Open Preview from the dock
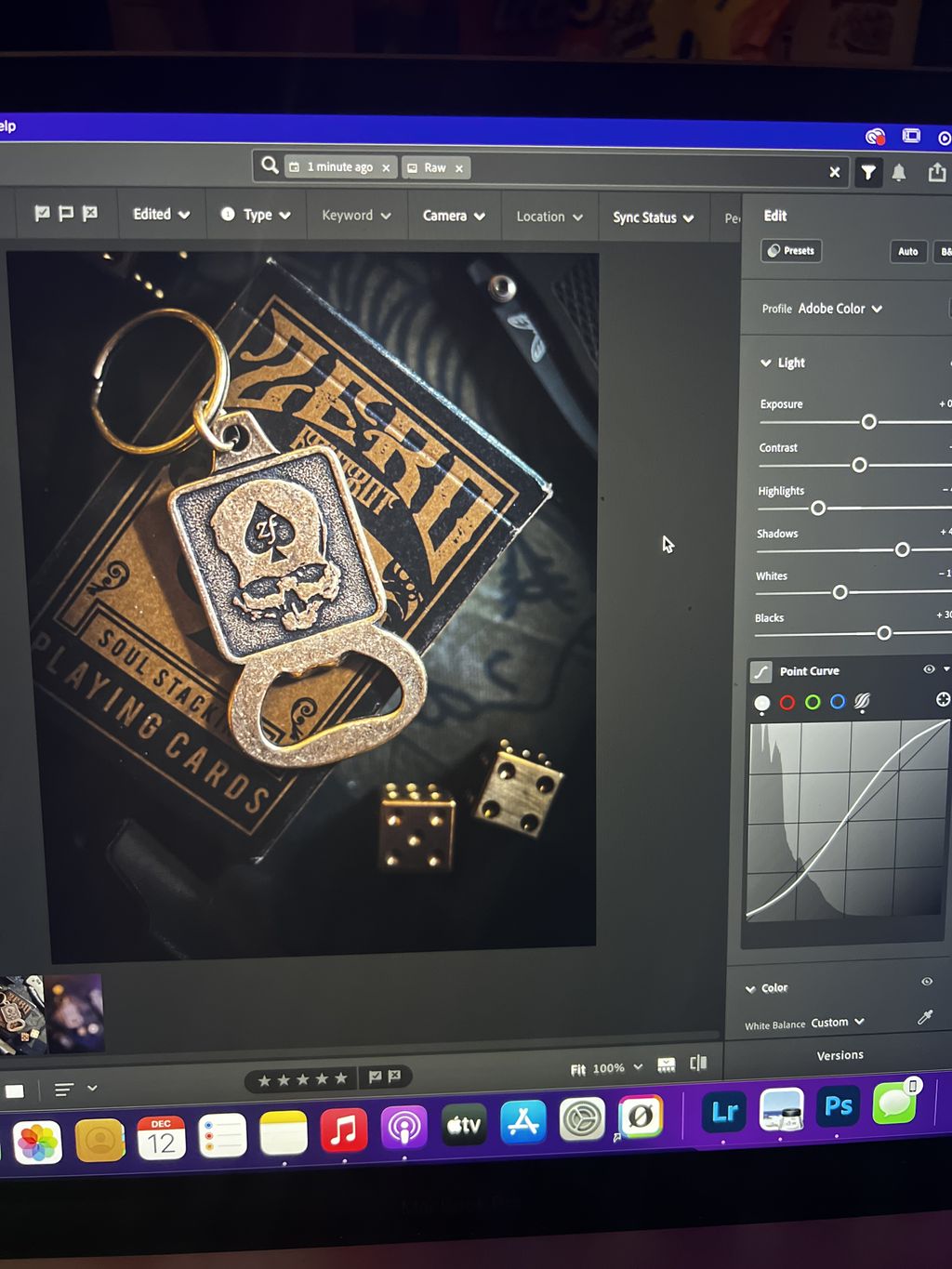952x1269 pixels. 781,1109
